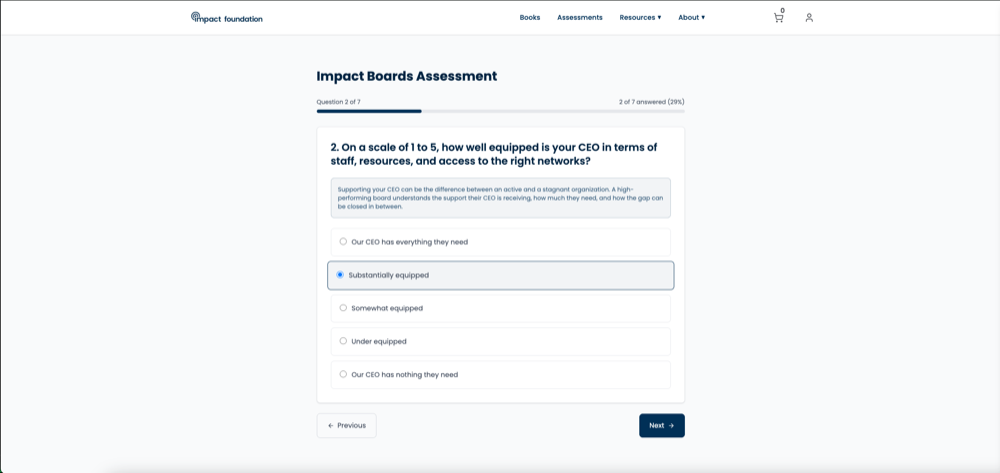This screenshot has width=1000, height=473.
Task: Click "2 of 7 answered (29%)" text
Action: (x=652, y=102)
